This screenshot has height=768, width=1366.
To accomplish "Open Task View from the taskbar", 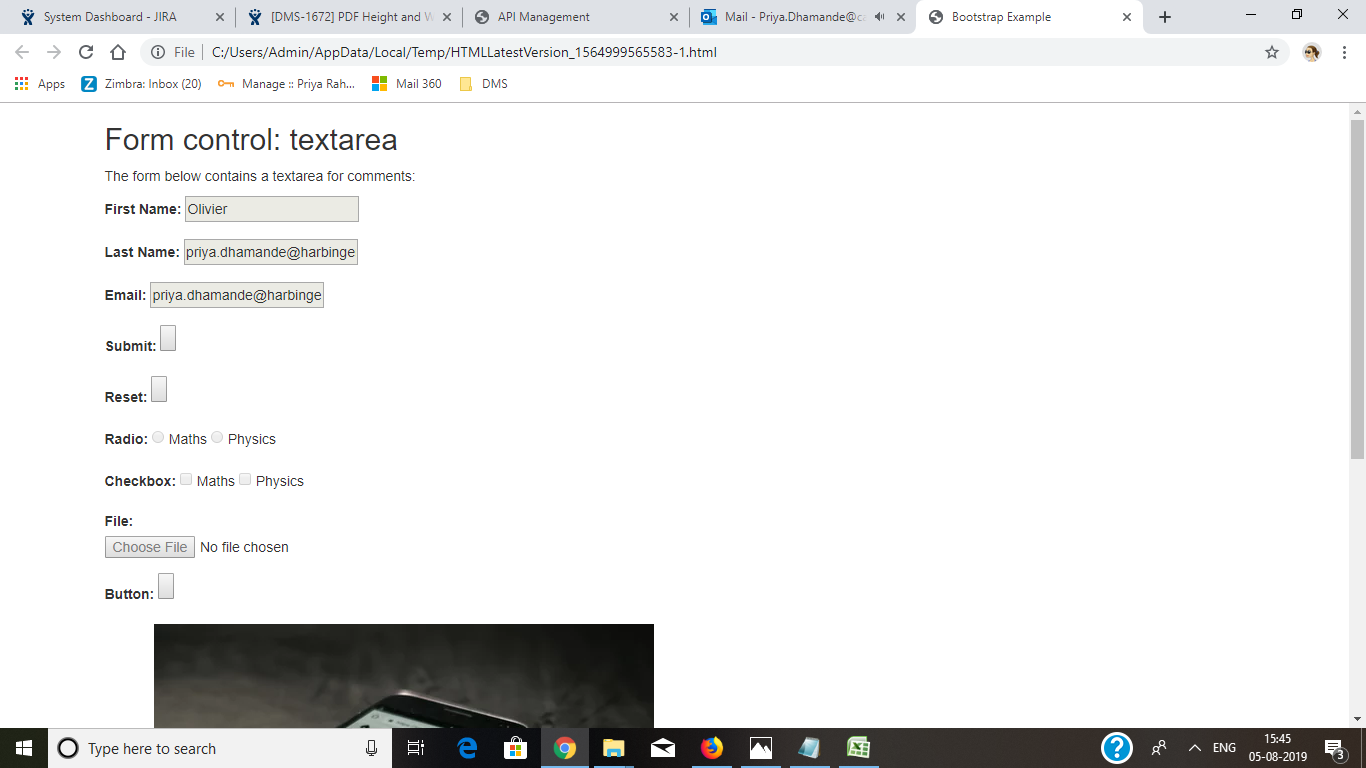I will point(416,748).
